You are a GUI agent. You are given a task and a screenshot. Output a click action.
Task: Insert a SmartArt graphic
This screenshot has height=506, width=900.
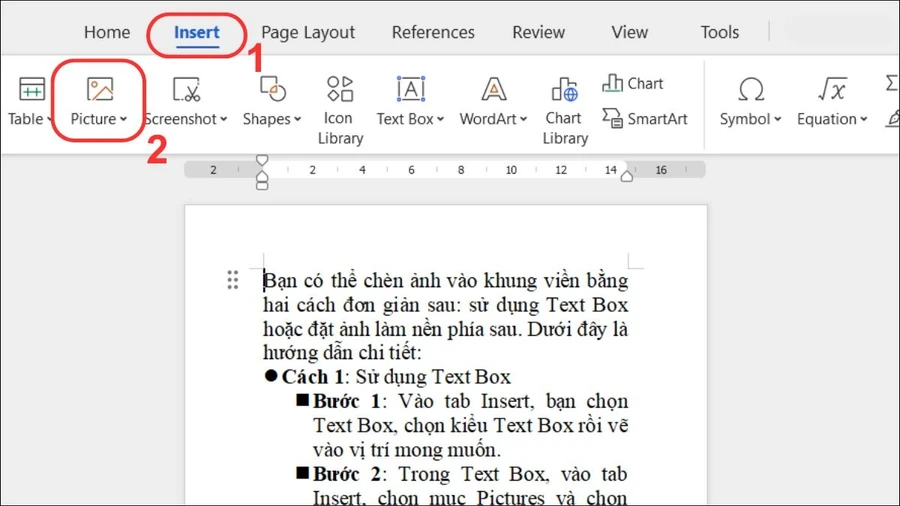(645, 119)
